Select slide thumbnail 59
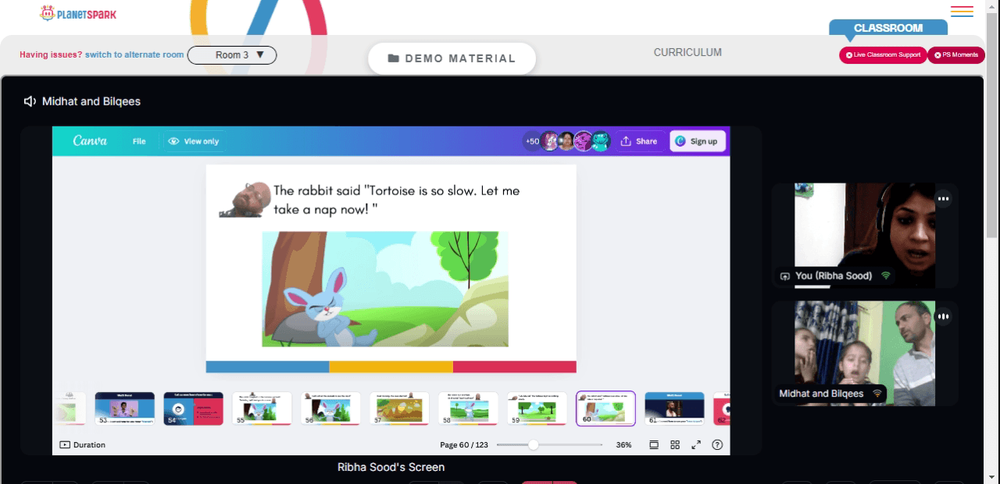 (537, 408)
